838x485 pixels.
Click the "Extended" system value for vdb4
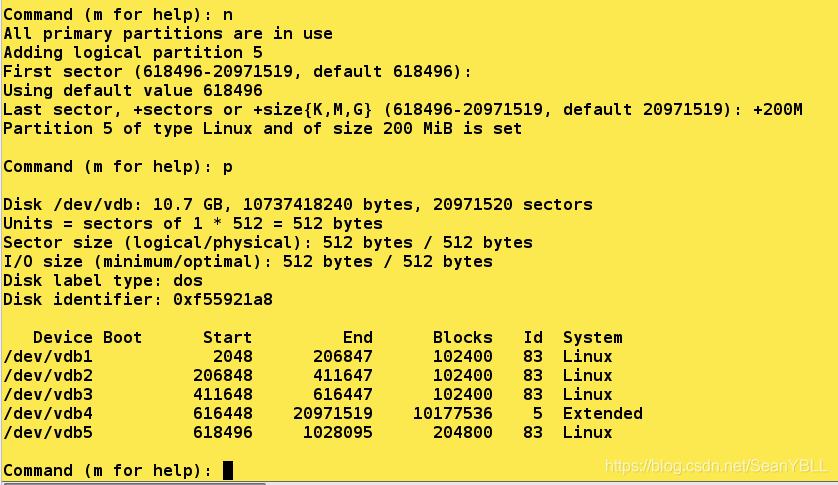[x=602, y=413]
